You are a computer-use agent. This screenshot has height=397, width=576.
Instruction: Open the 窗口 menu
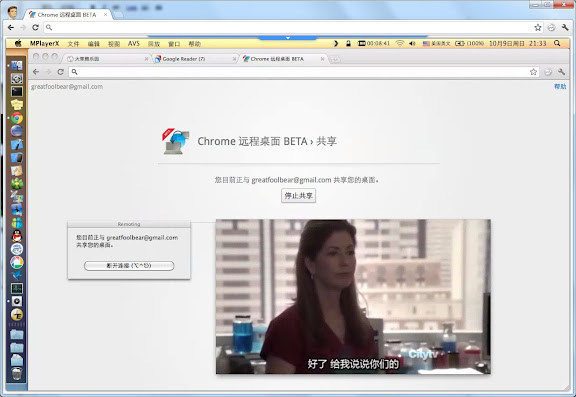point(174,44)
